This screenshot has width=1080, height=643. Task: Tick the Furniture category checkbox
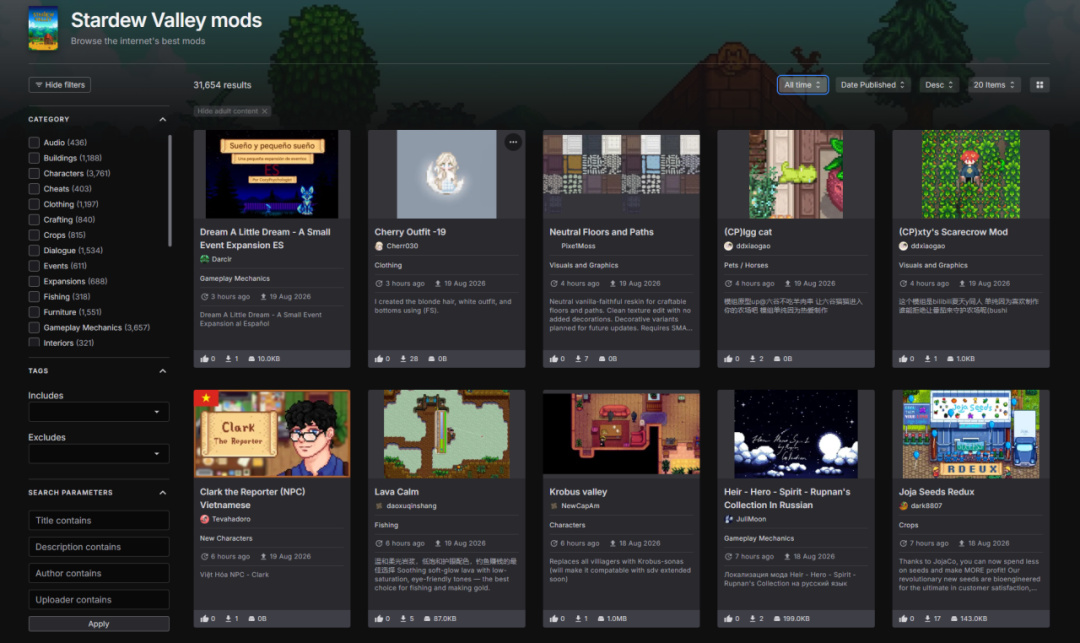34,312
